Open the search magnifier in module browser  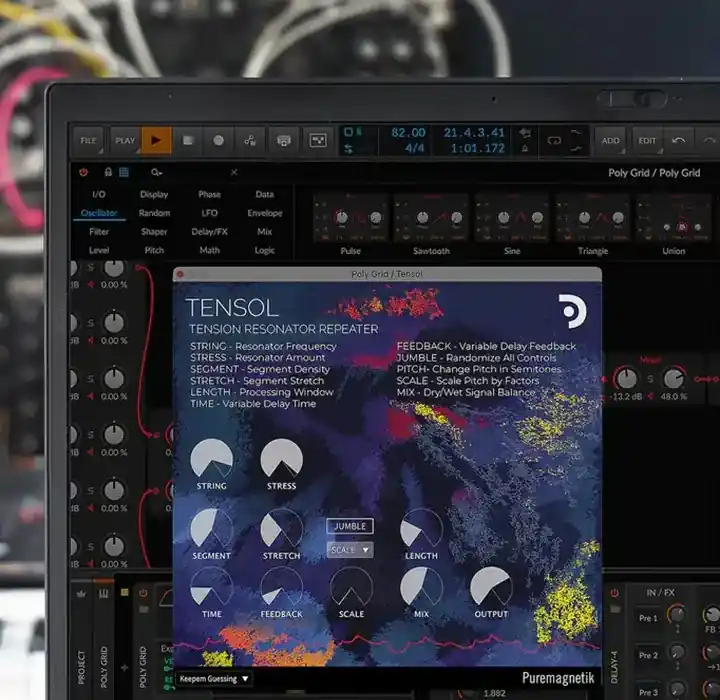point(156,172)
